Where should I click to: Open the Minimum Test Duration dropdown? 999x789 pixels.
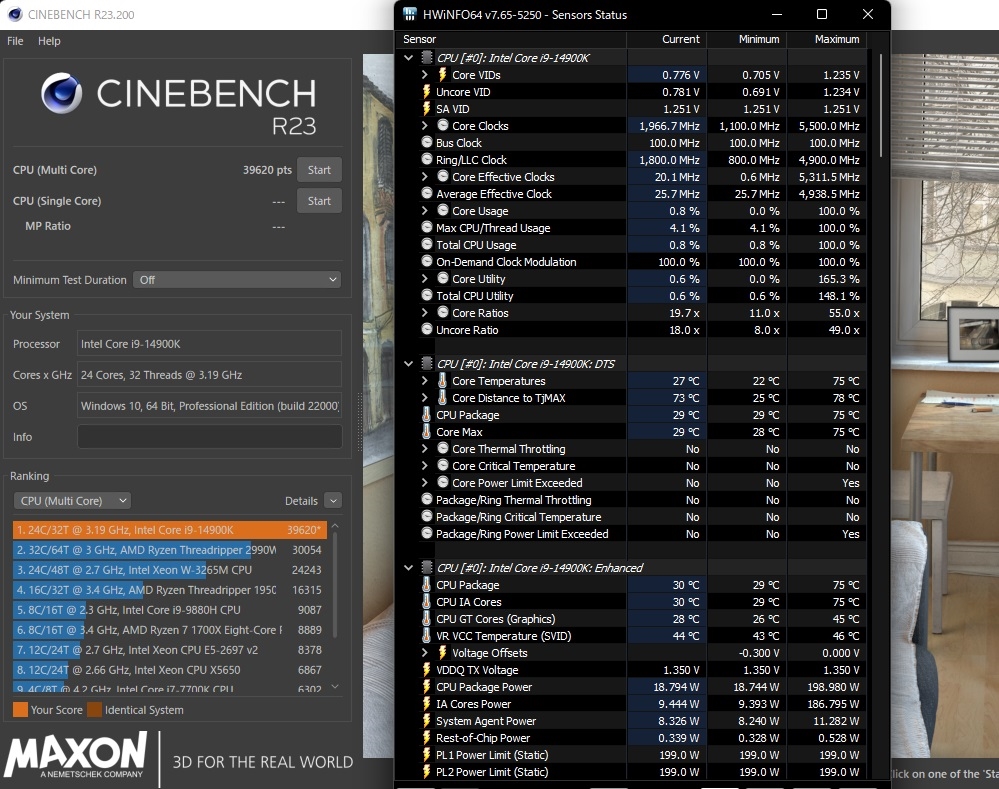coord(236,280)
